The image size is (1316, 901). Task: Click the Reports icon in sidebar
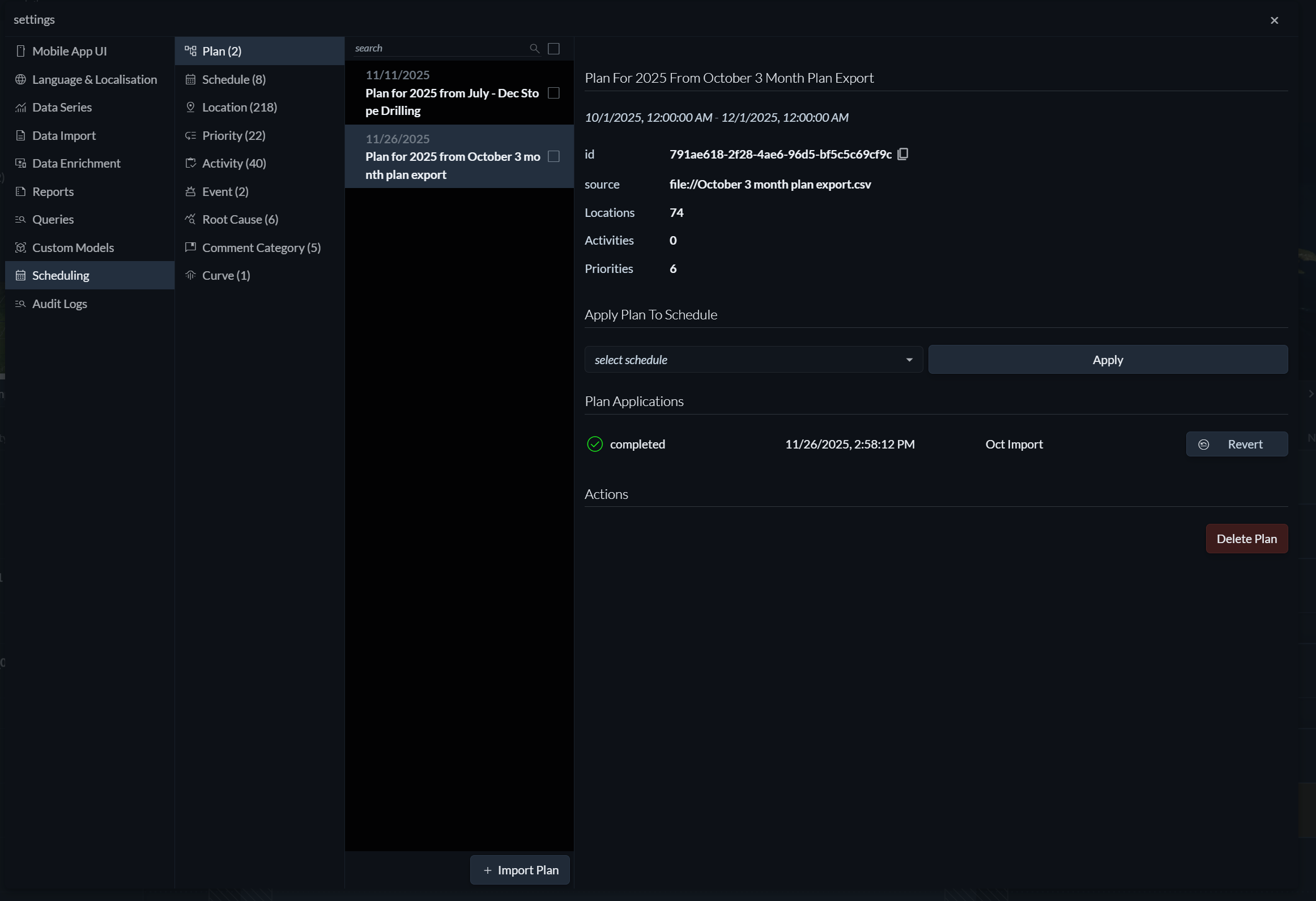(x=21, y=191)
